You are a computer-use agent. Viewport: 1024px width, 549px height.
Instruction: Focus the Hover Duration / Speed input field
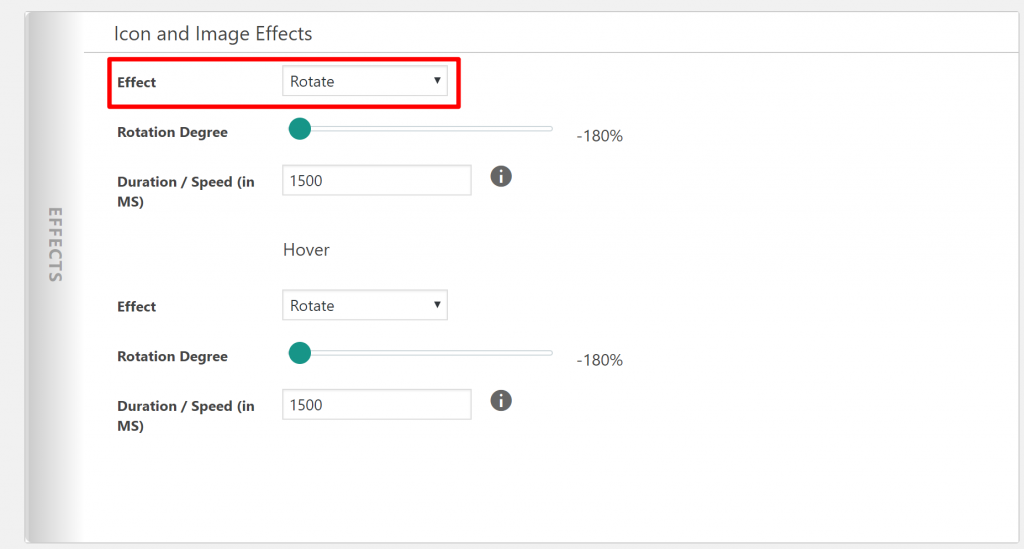377,405
